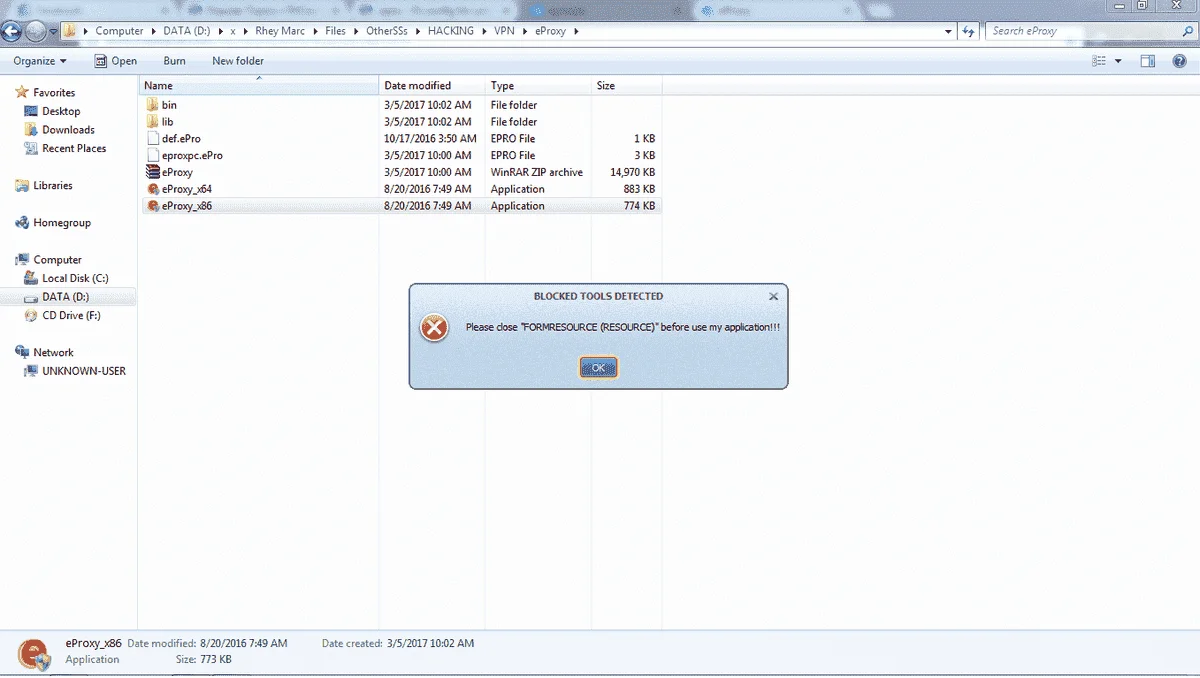Viewport: 1200px width, 678px height.
Task: Go back with the Explorer back arrow
Action: point(12,31)
